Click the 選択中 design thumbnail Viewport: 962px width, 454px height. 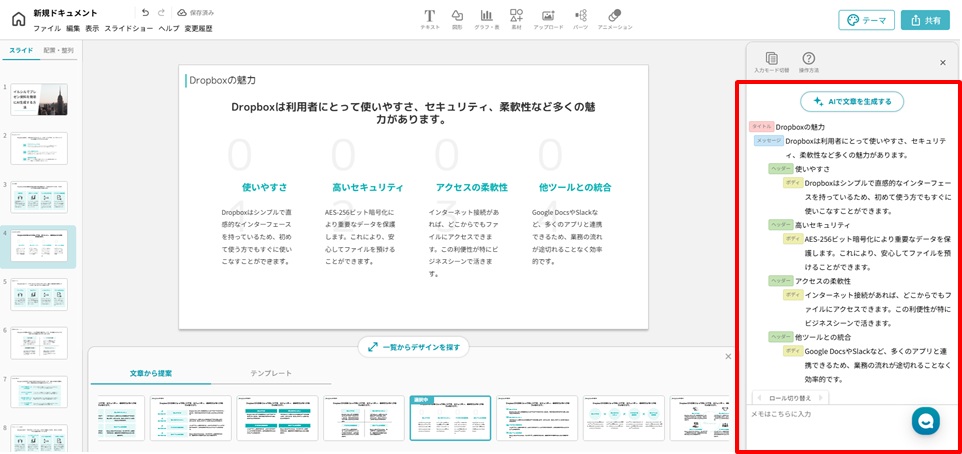point(450,418)
